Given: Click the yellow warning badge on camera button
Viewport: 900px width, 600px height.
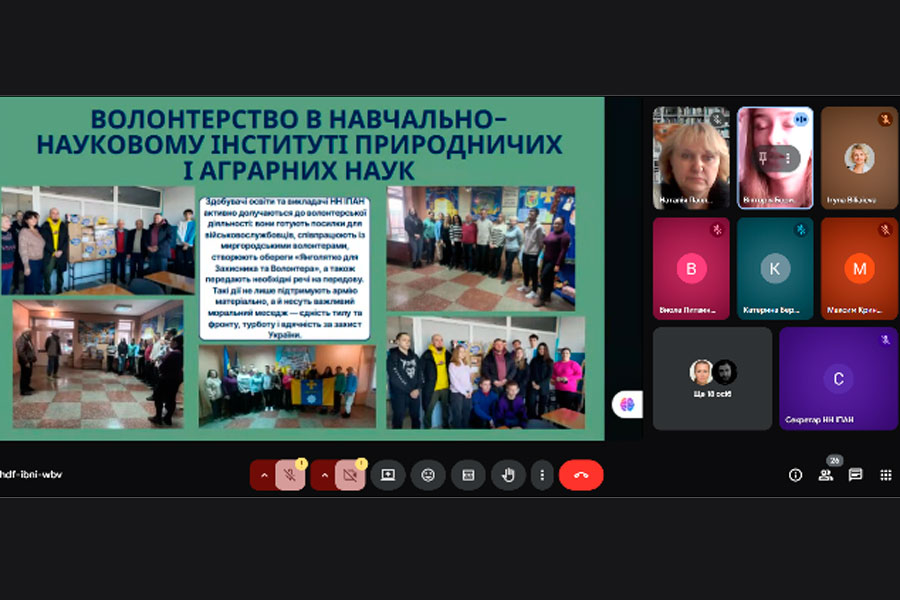Looking at the screenshot, I should point(360,463).
